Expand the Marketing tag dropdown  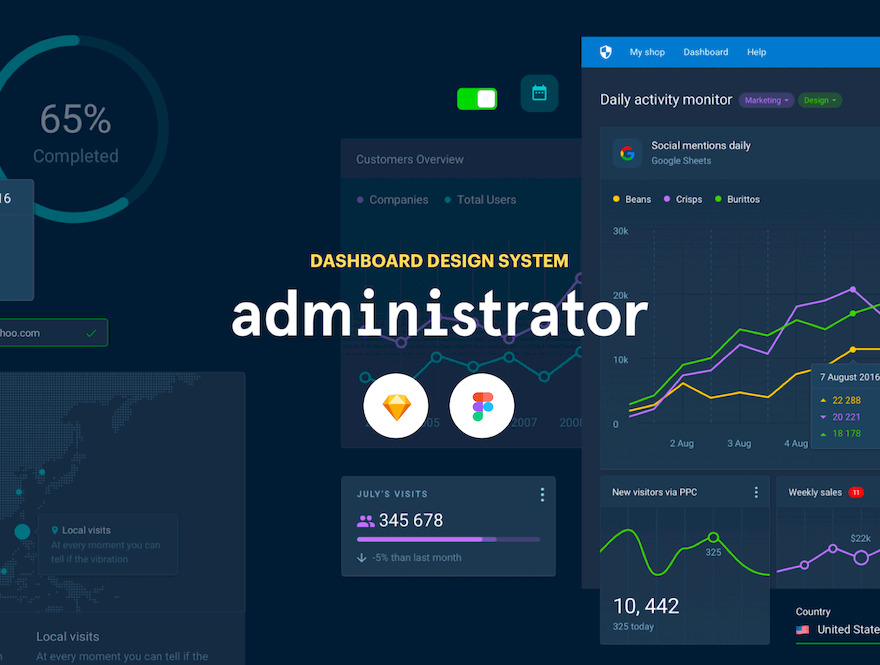coord(766,100)
